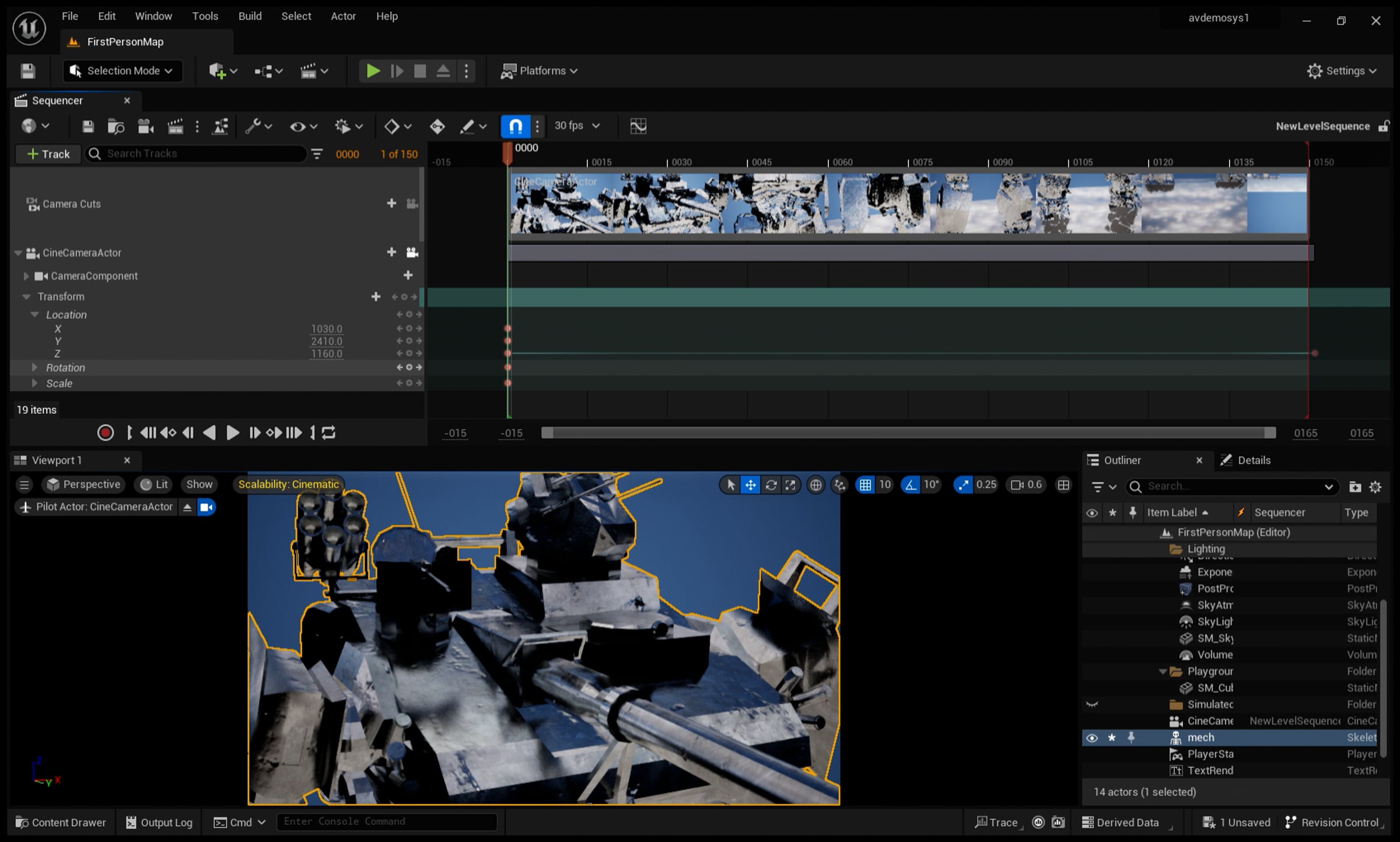Screen dimensions: 1400x842
Task: Click the playhead marker at frame 0000
Action: (x=508, y=153)
